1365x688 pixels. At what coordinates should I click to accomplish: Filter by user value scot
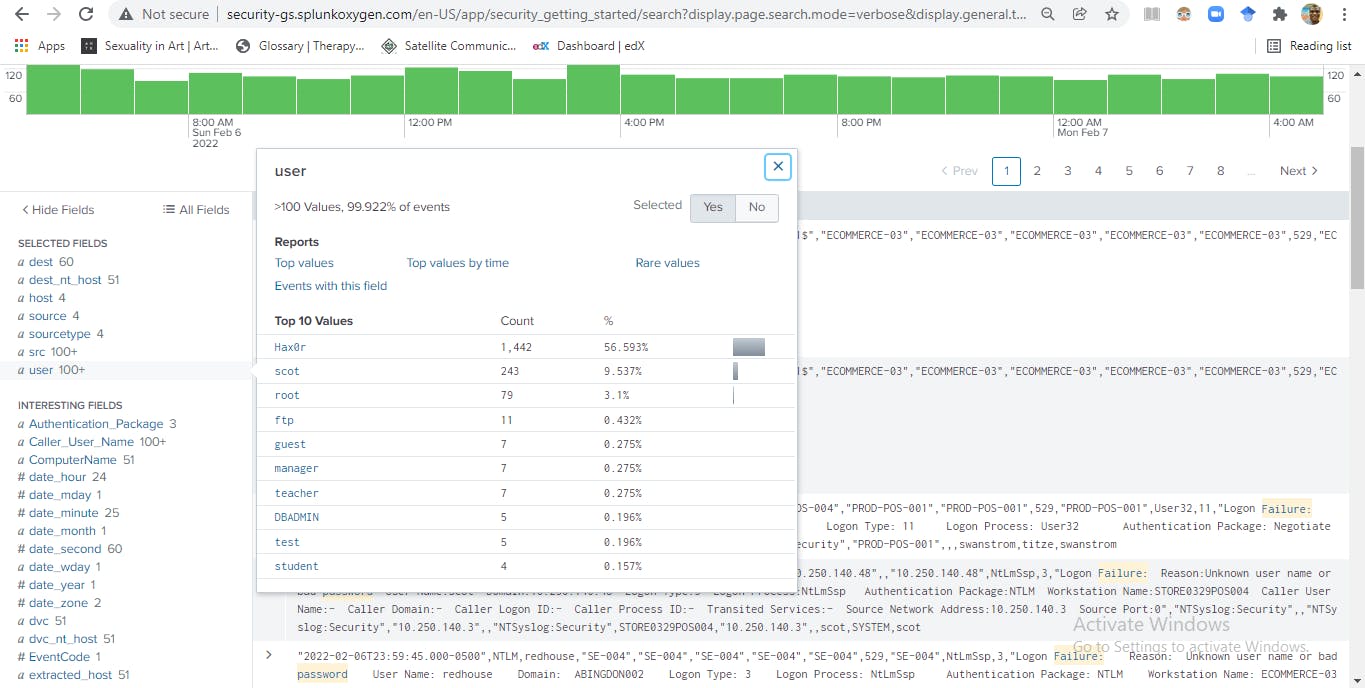coord(287,371)
